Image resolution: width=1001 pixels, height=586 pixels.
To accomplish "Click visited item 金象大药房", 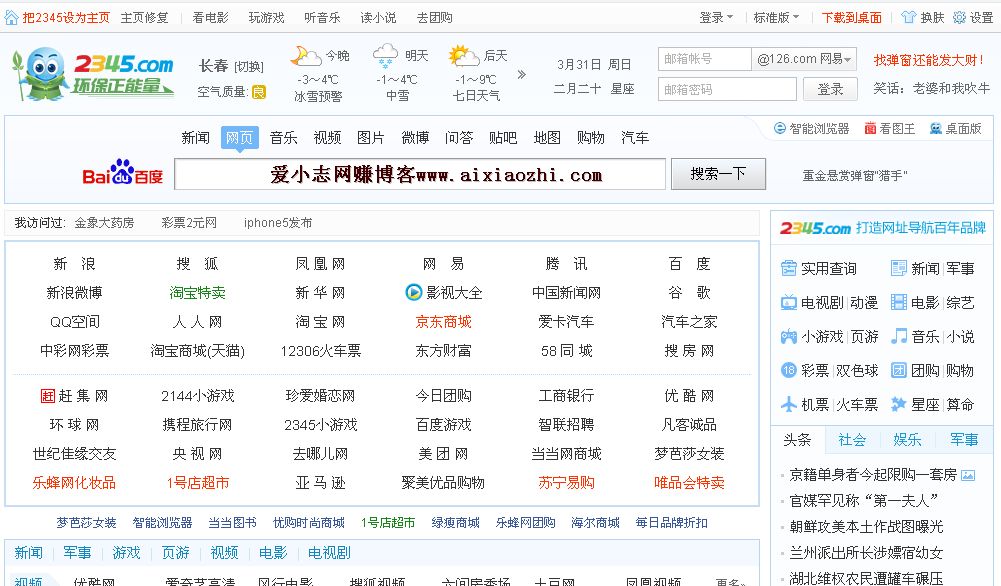I will click(104, 223).
